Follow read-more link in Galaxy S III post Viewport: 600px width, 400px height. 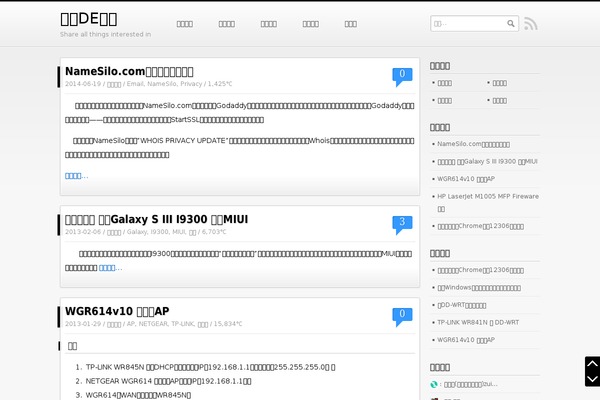click(111, 268)
